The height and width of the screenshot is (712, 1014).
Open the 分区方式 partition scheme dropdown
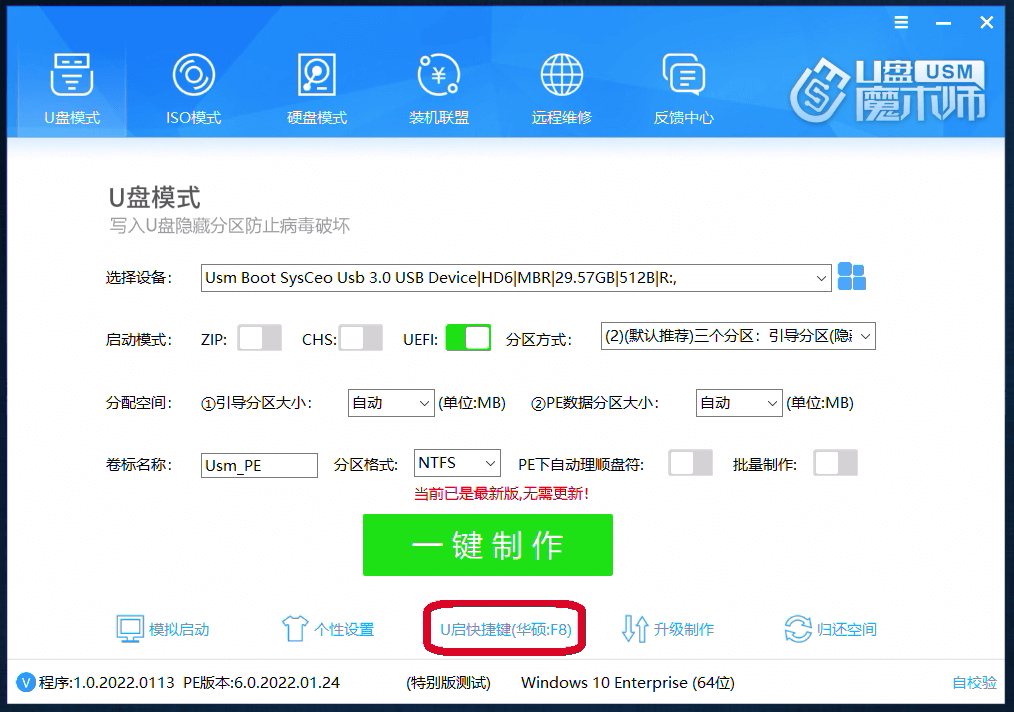pyautogui.click(x=865, y=337)
